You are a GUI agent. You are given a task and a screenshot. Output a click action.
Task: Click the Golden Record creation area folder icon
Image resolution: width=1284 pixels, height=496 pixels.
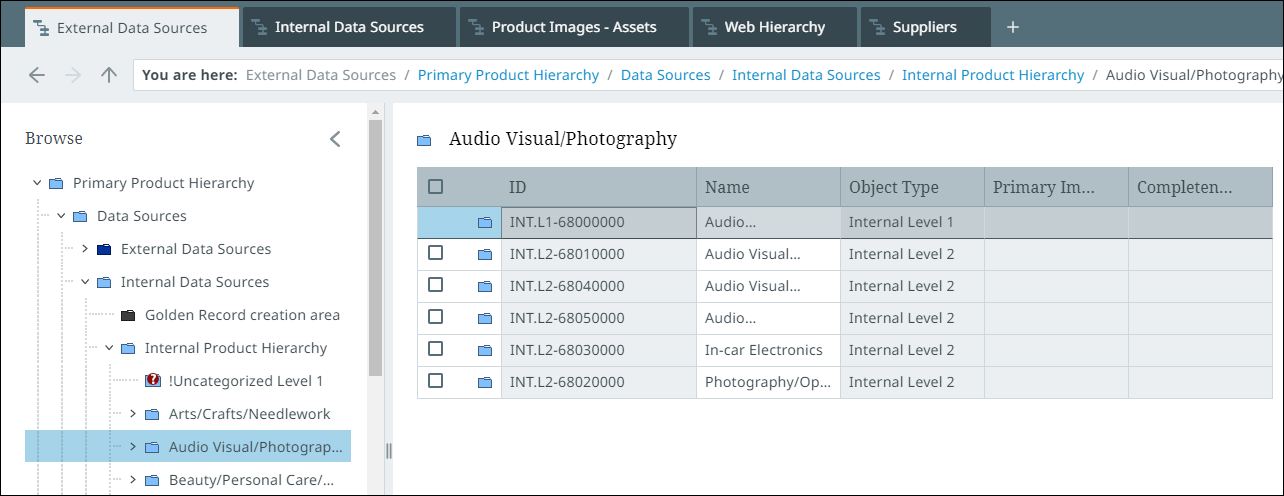coord(128,315)
